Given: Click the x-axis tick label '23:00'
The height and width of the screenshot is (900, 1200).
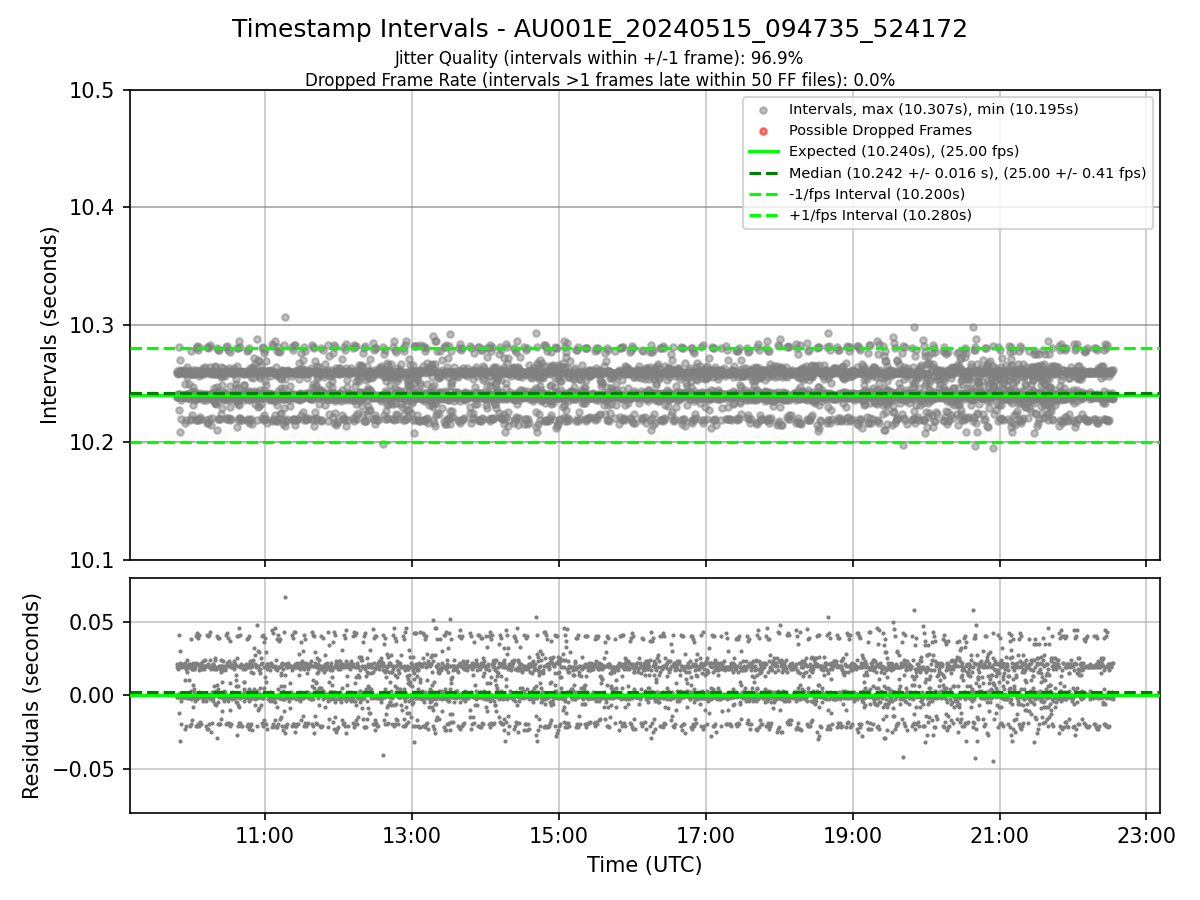Looking at the screenshot, I should tap(1147, 833).
